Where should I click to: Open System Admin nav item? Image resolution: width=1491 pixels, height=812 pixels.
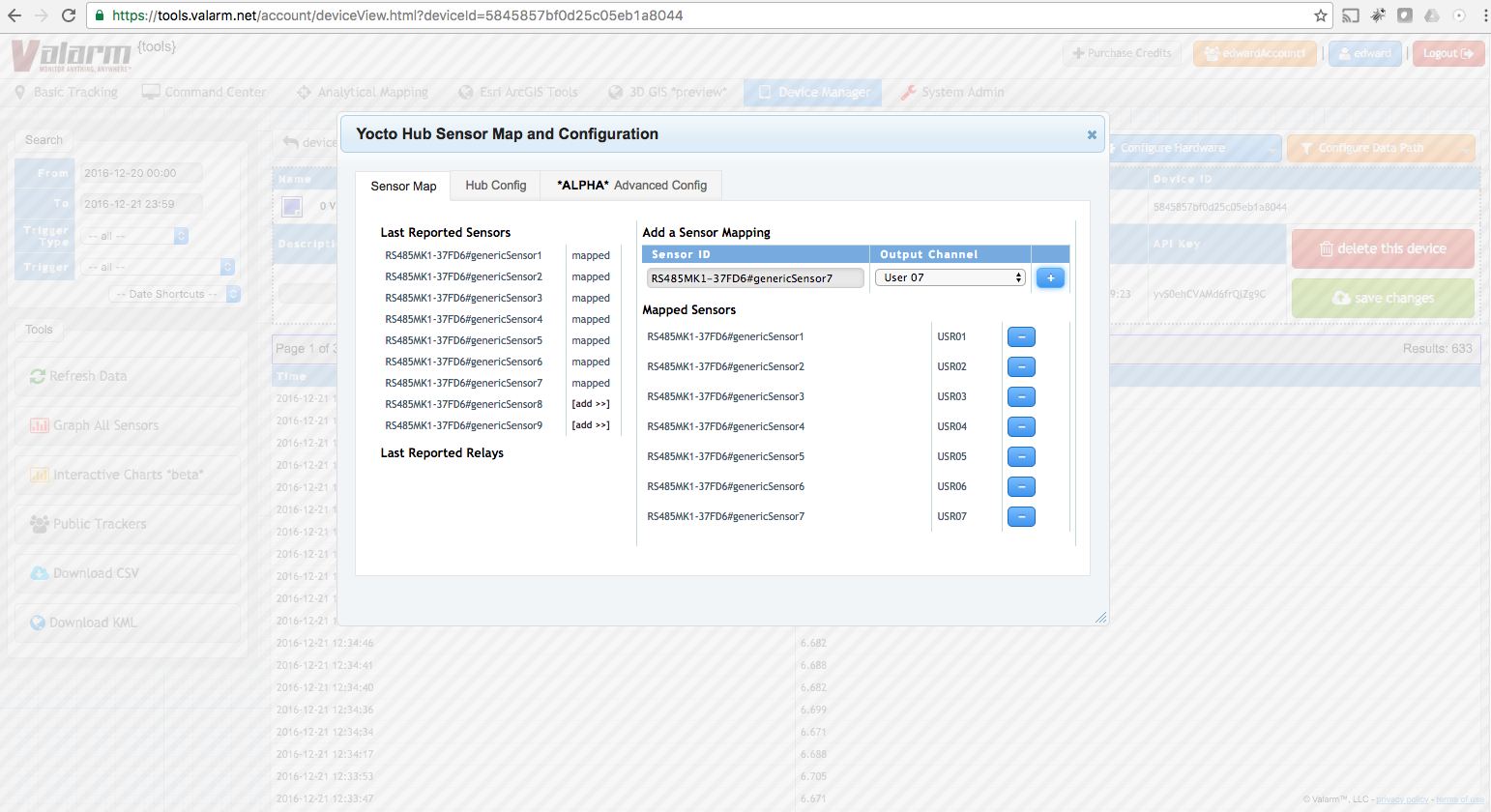[951, 93]
